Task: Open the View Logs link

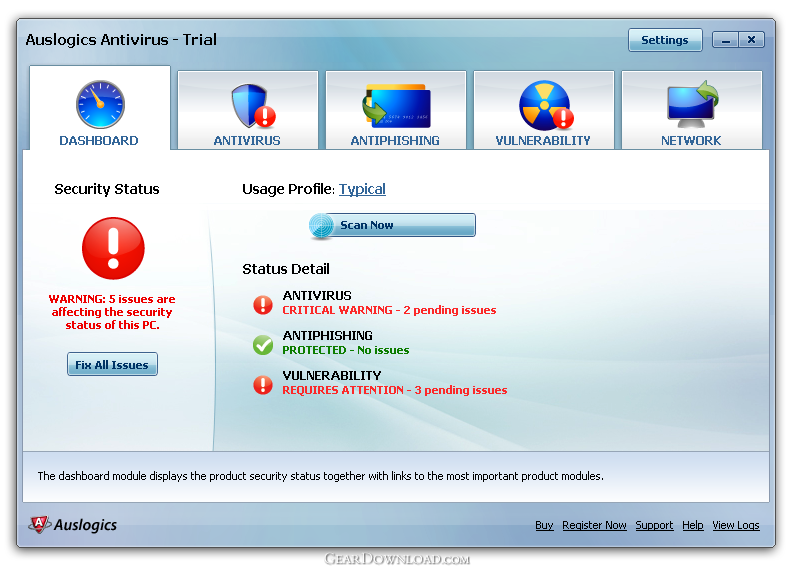Action: point(736,525)
